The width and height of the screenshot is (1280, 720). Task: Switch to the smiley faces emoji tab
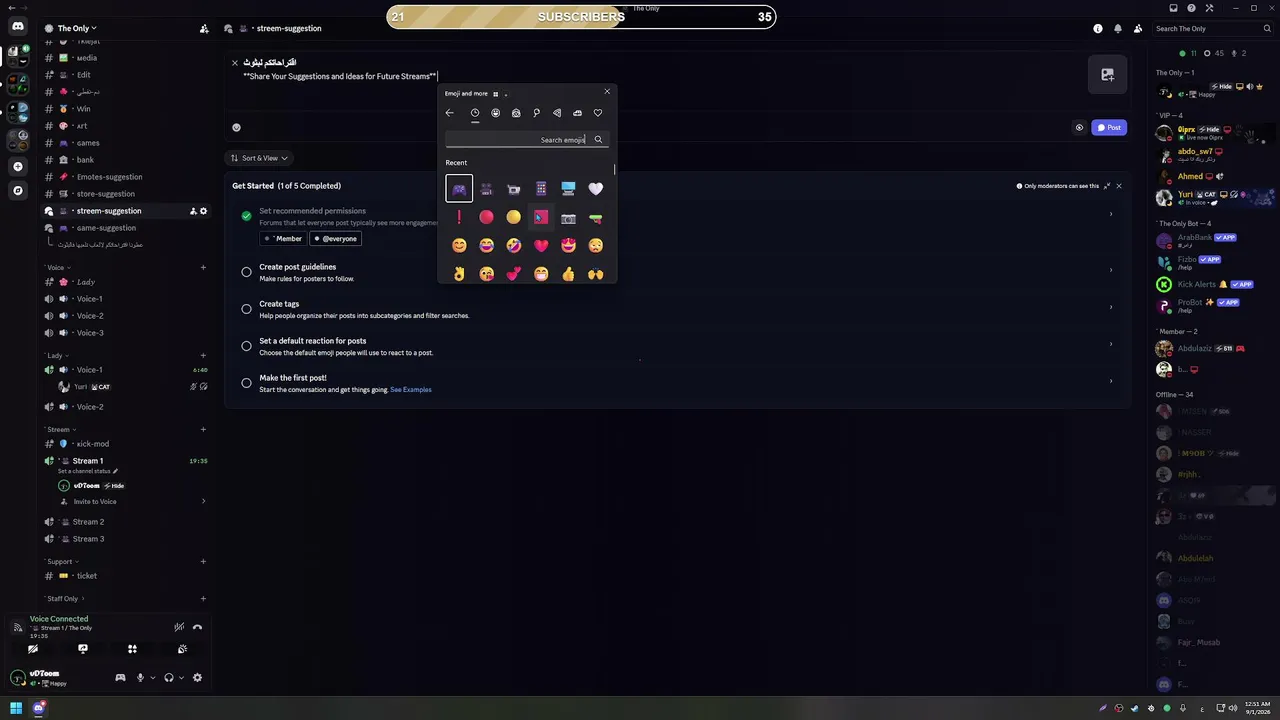click(x=495, y=113)
